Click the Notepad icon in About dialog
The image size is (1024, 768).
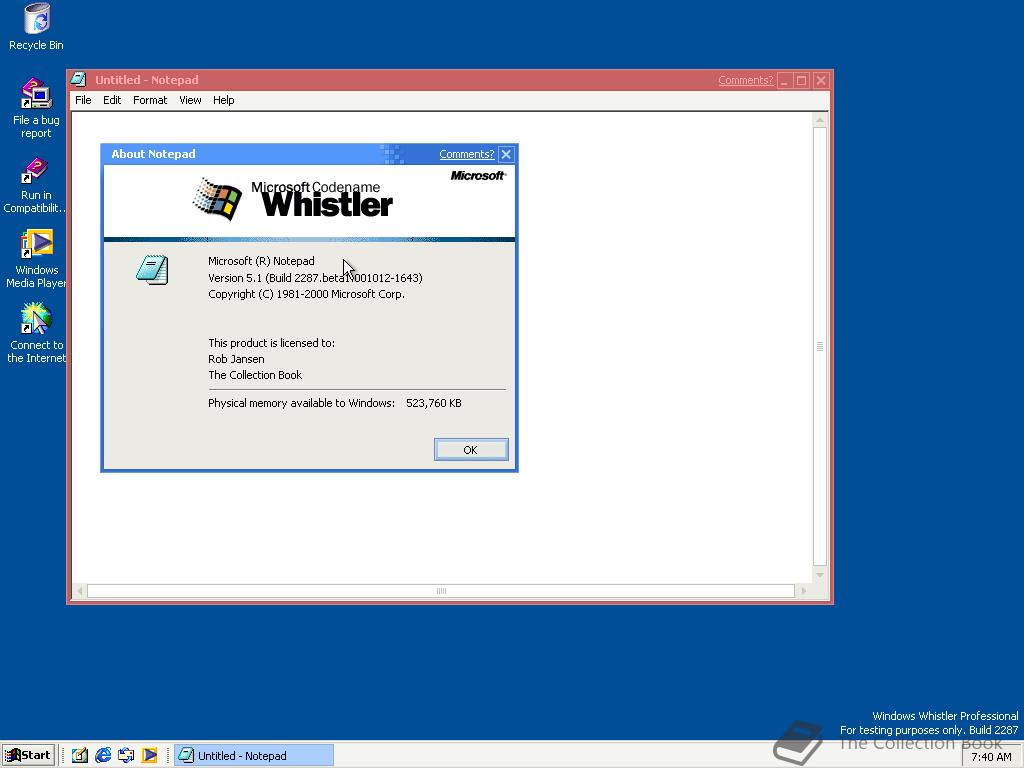153,270
